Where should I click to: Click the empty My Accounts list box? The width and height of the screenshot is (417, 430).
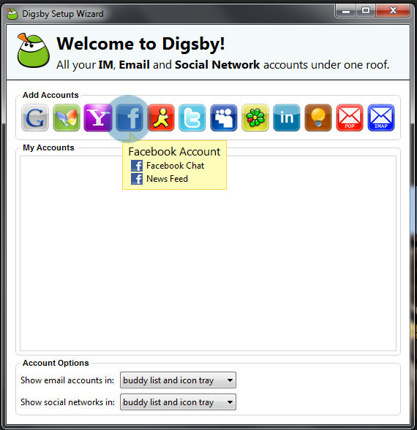208,253
